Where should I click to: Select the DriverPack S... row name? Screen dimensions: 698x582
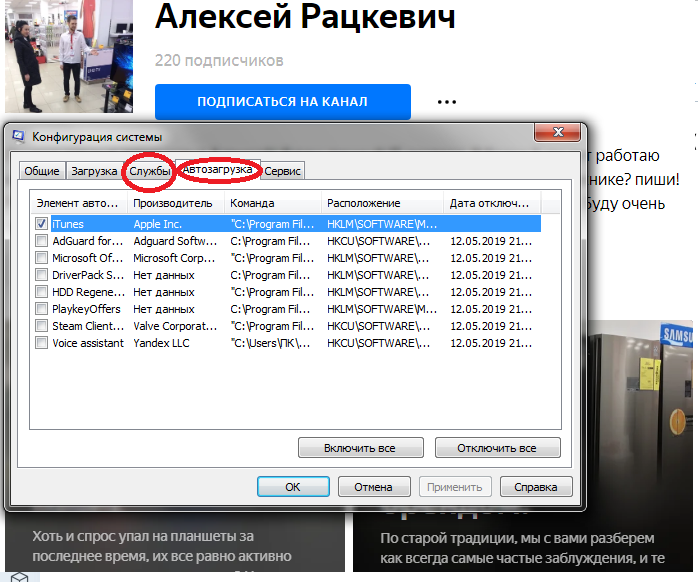point(88,275)
